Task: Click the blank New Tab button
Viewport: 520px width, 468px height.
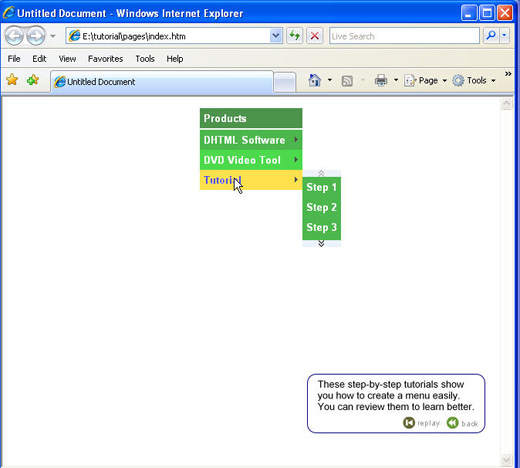Action: click(285, 82)
